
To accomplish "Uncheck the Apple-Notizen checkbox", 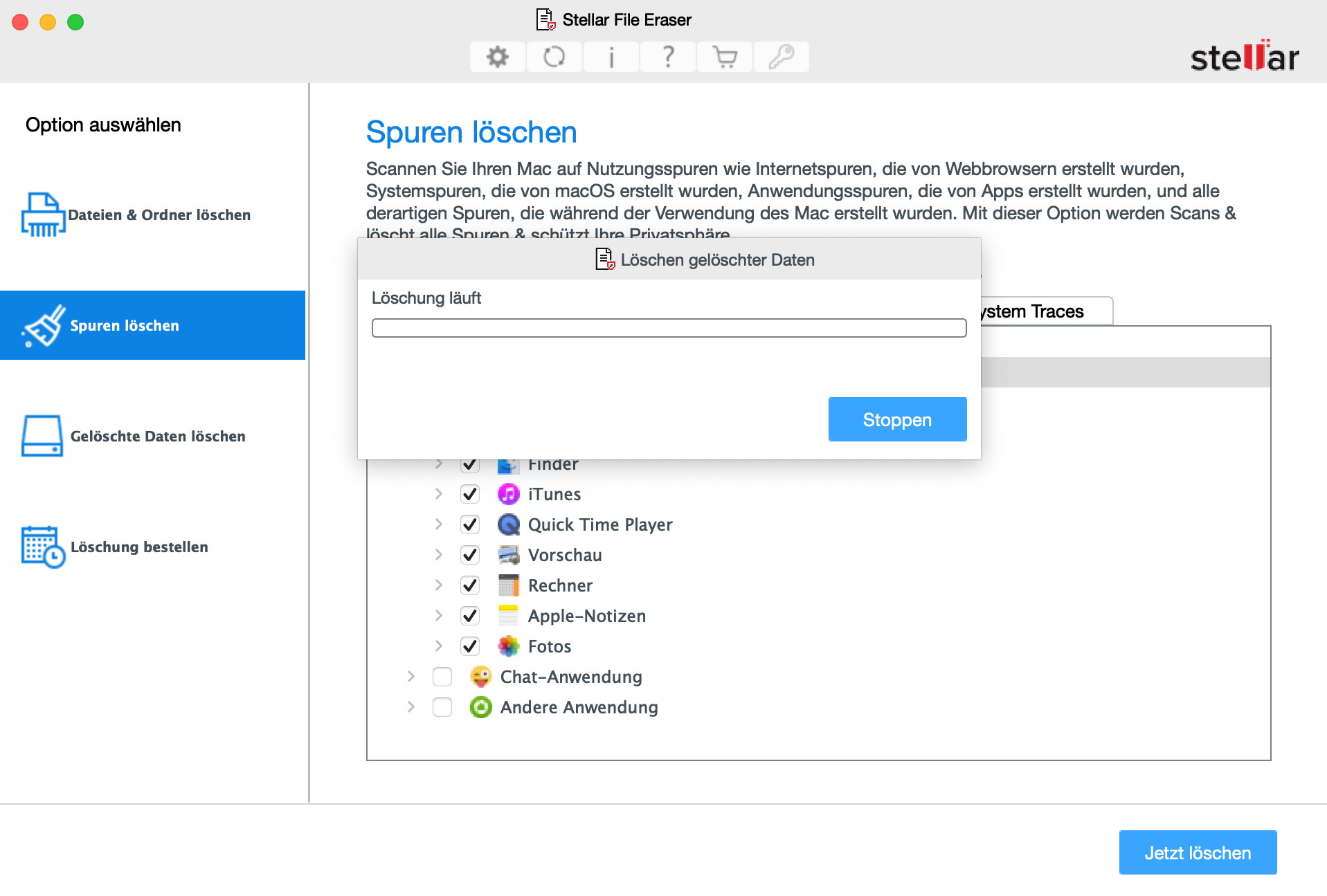I will [x=470, y=616].
